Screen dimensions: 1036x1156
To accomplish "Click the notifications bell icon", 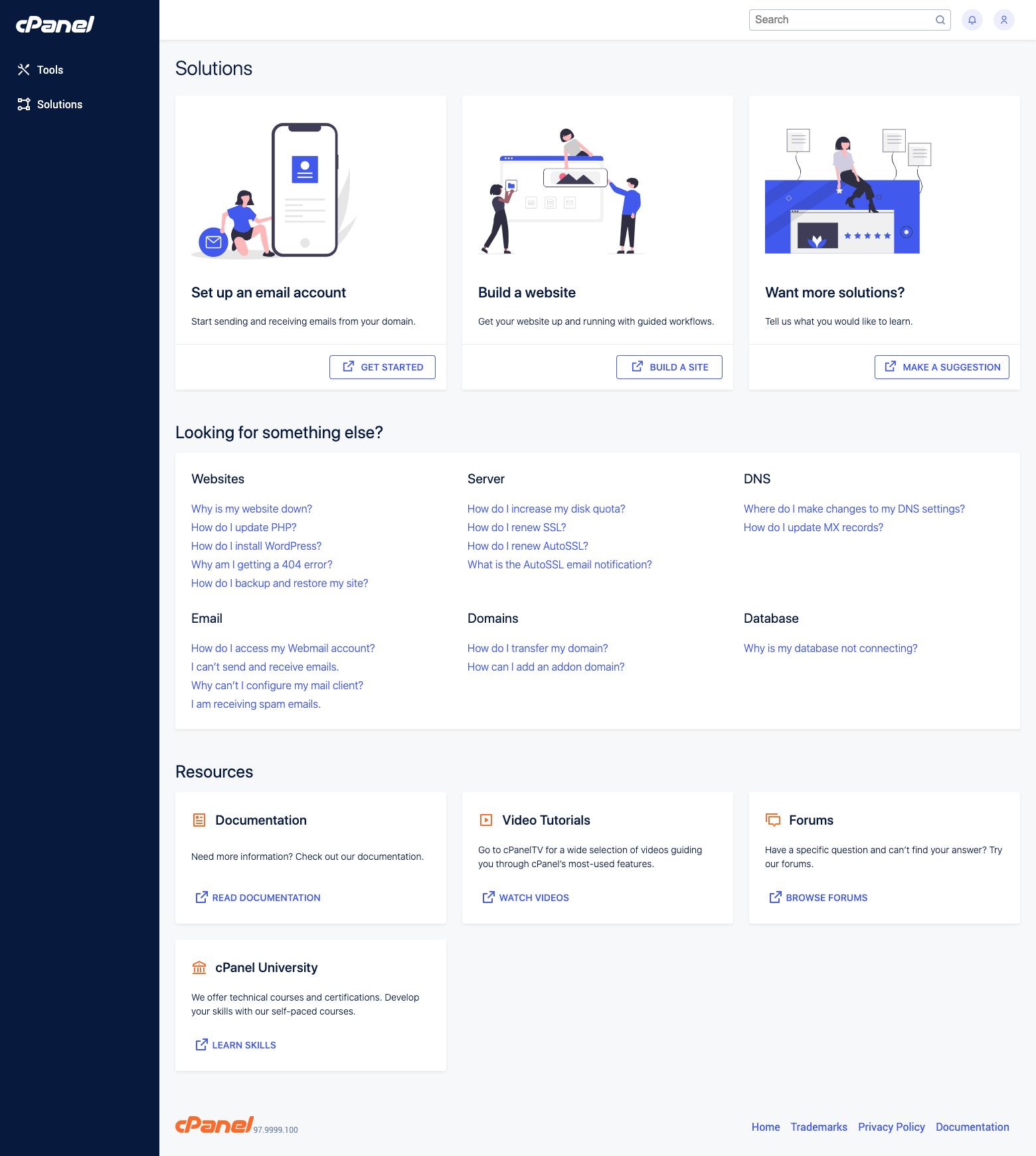I will [x=972, y=20].
